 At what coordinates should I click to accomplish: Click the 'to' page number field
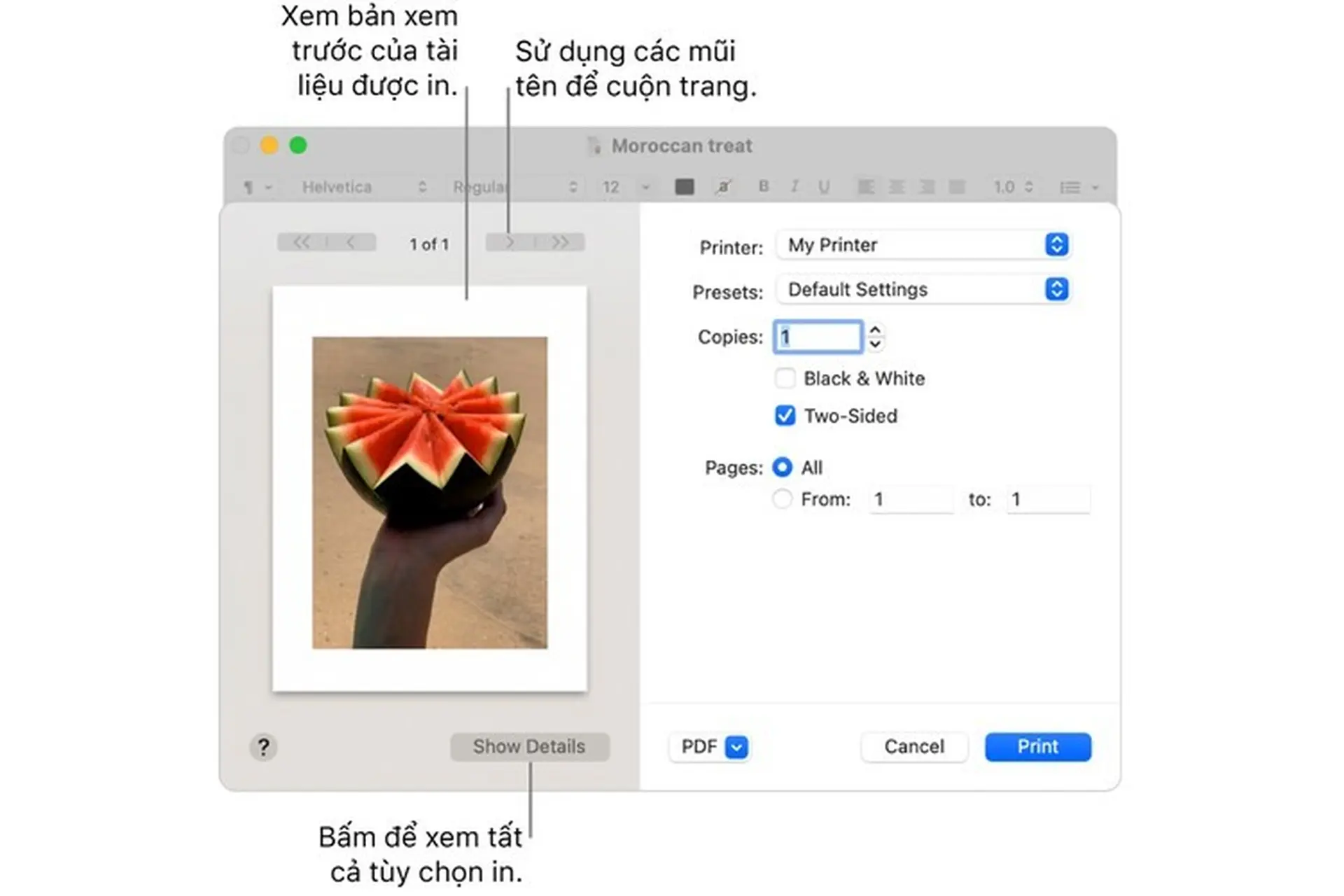pos(1048,499)
